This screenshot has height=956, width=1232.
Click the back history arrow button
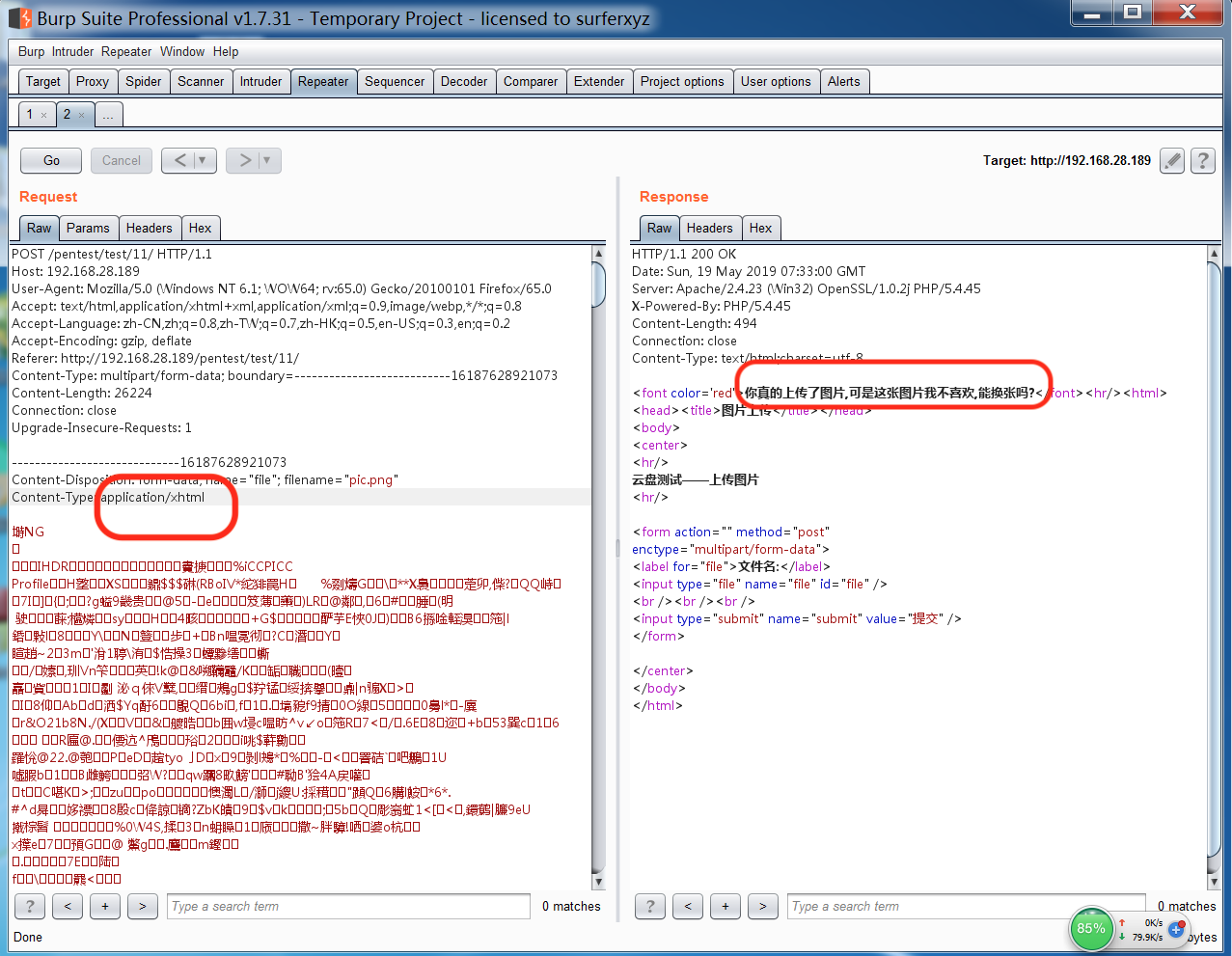(179, 160)
